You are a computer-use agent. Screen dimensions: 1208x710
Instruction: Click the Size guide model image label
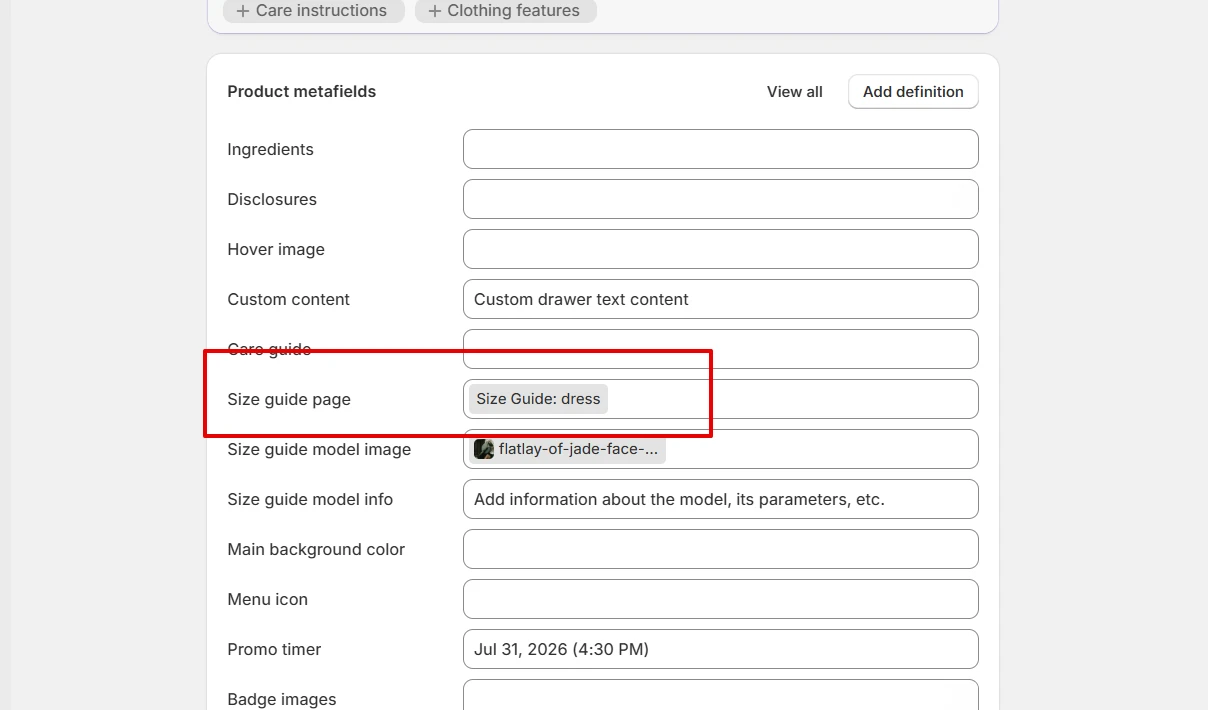(319, 449)
